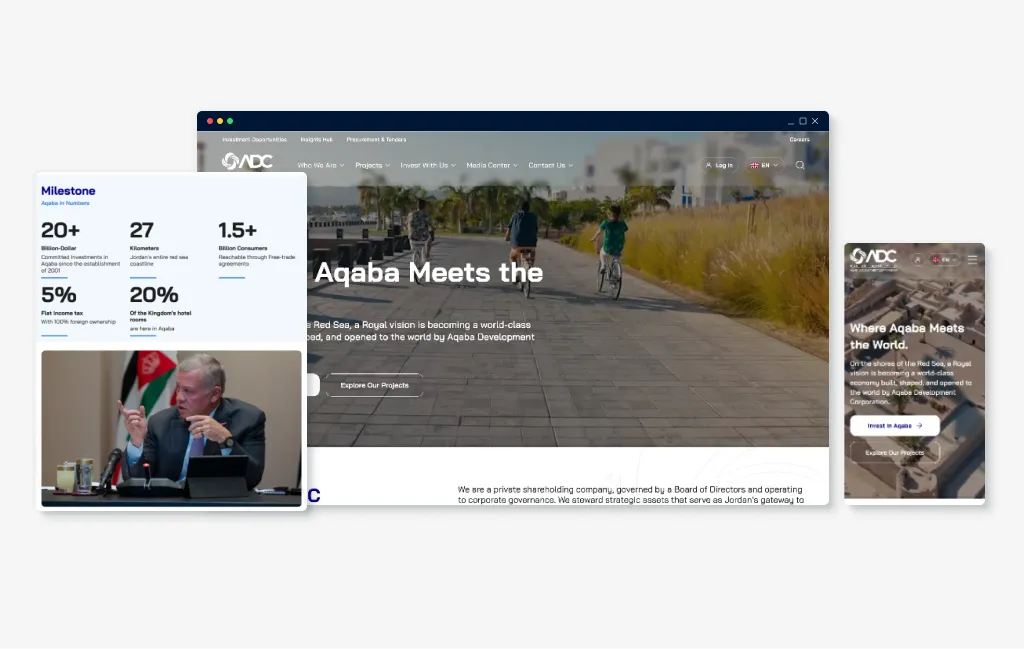Open the EN language selector in the desktop header

pos(763,165)
